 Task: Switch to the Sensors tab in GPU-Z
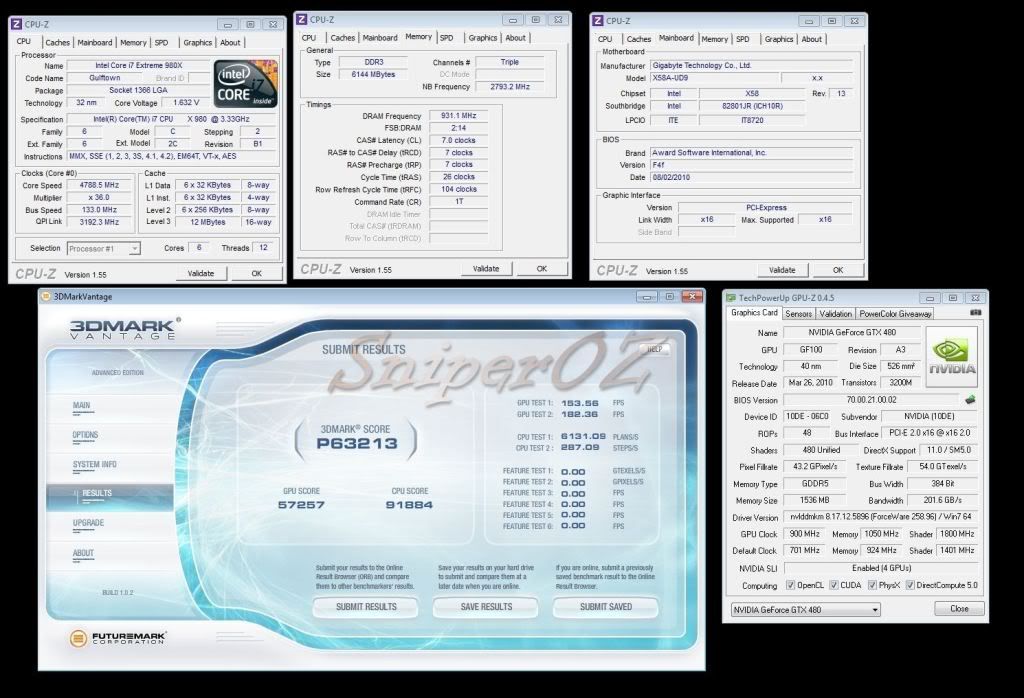tap(799, 314)
